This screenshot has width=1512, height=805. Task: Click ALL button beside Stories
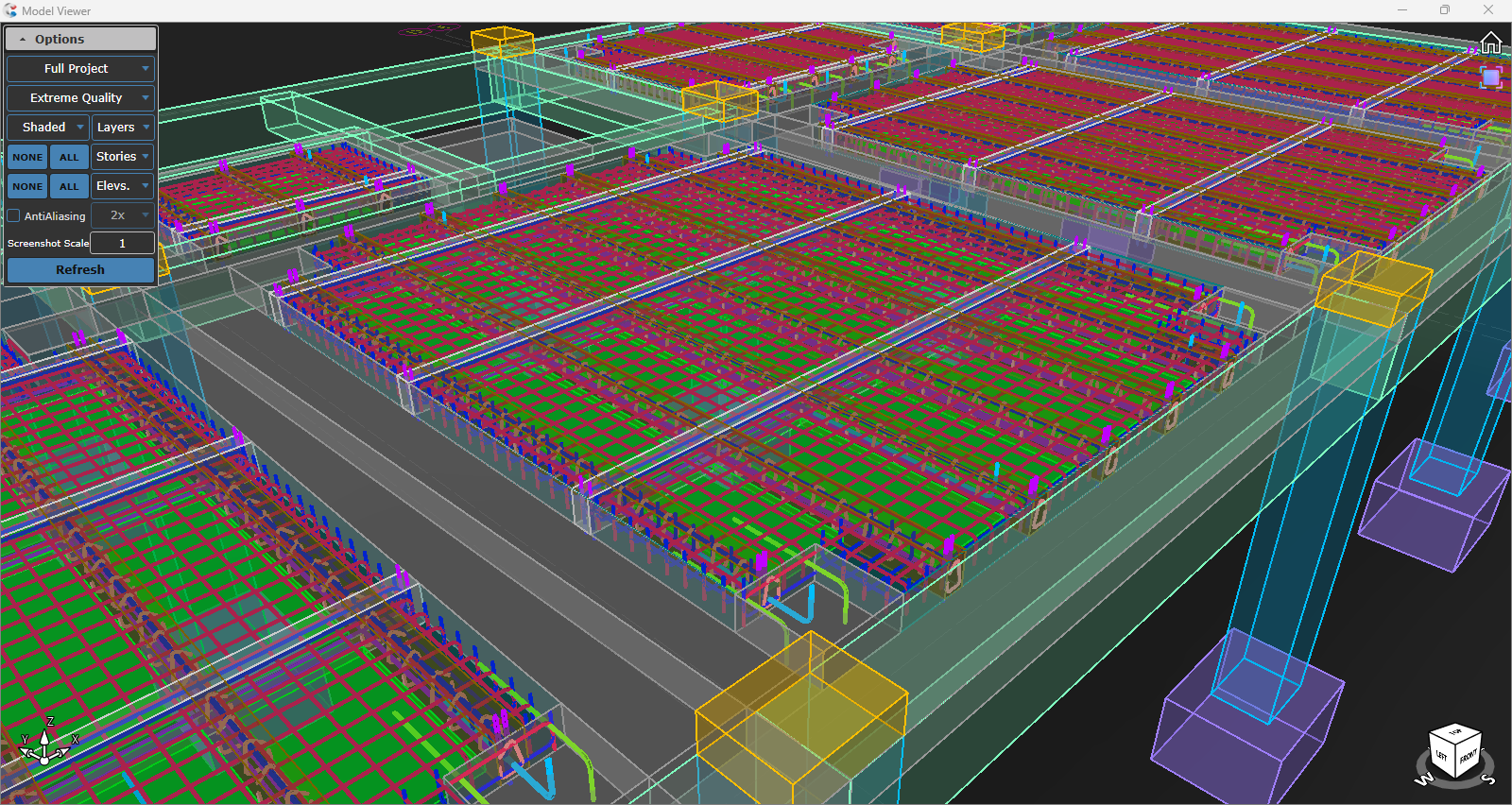point(69,157)
